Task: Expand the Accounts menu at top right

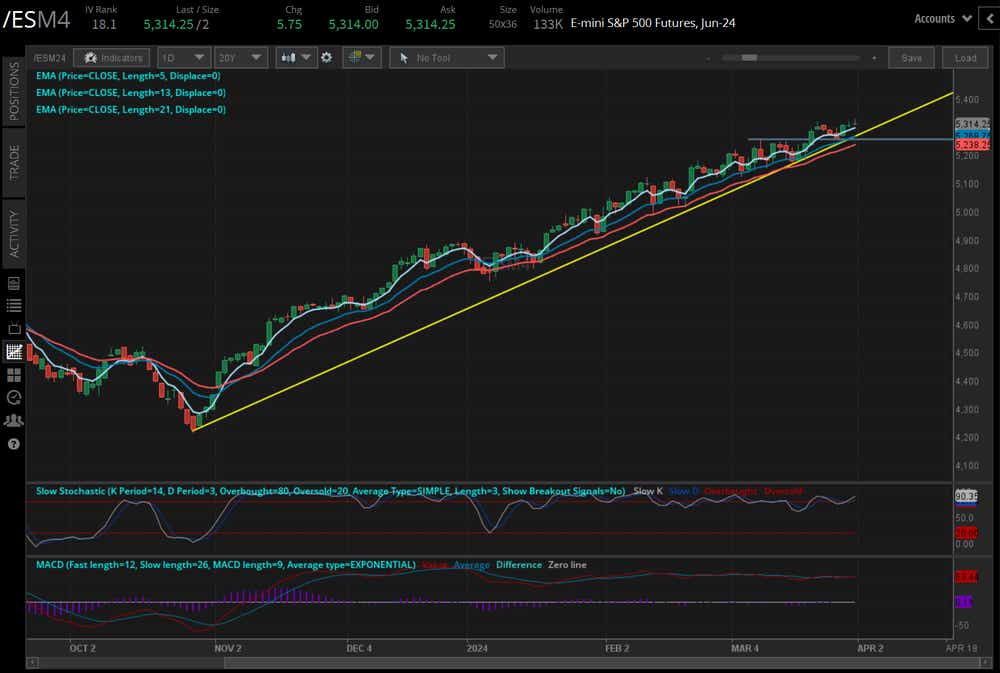Action: (944, 18)
